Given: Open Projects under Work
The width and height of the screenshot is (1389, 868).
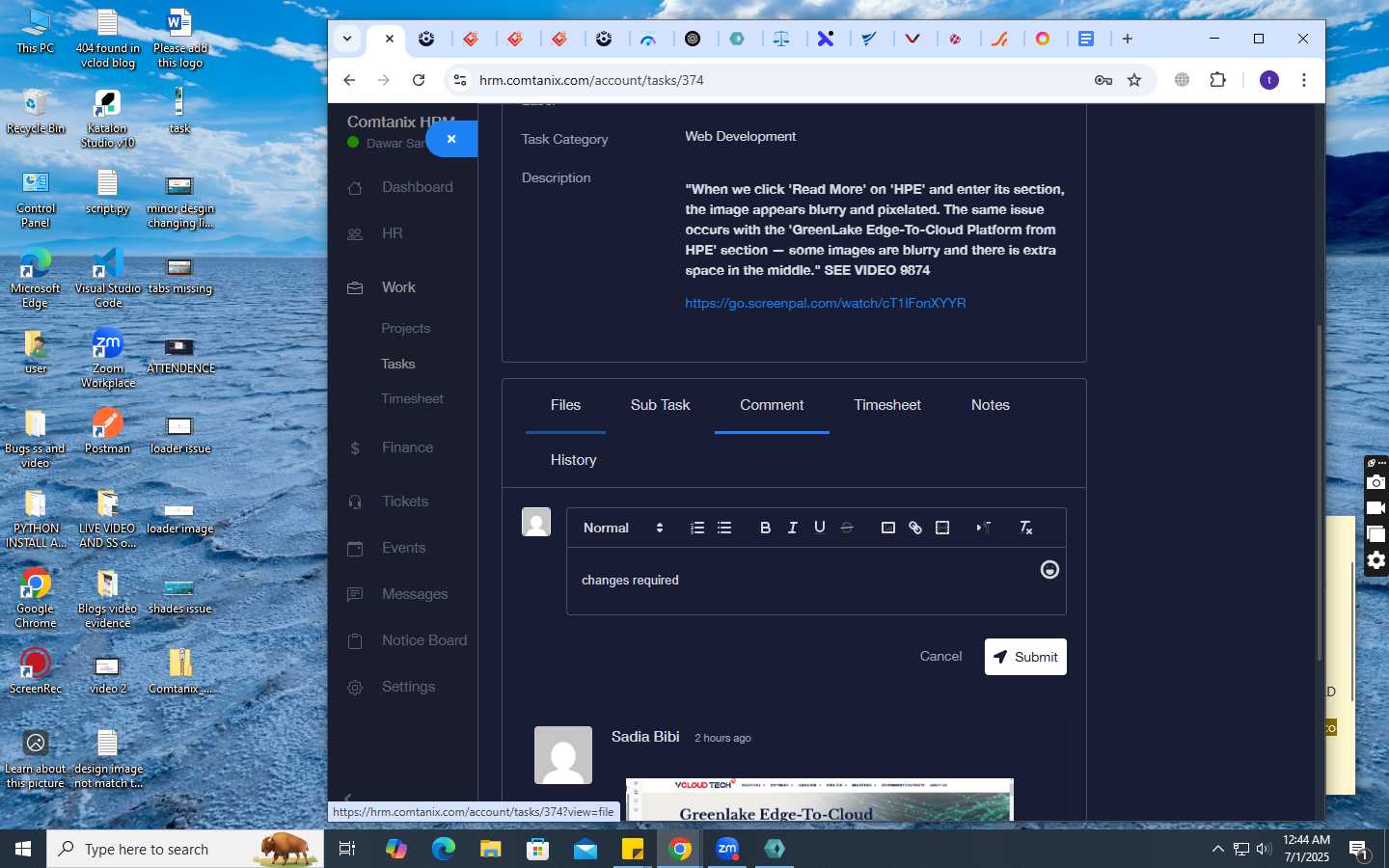Looking at the screenshot, I should 406,328.
